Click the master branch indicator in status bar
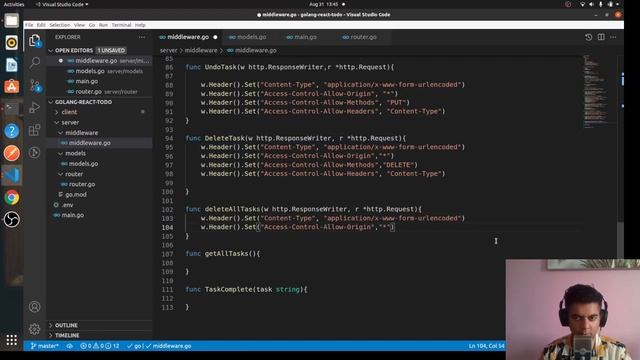This screenshot has height=360, width=640. click(44, 346)
